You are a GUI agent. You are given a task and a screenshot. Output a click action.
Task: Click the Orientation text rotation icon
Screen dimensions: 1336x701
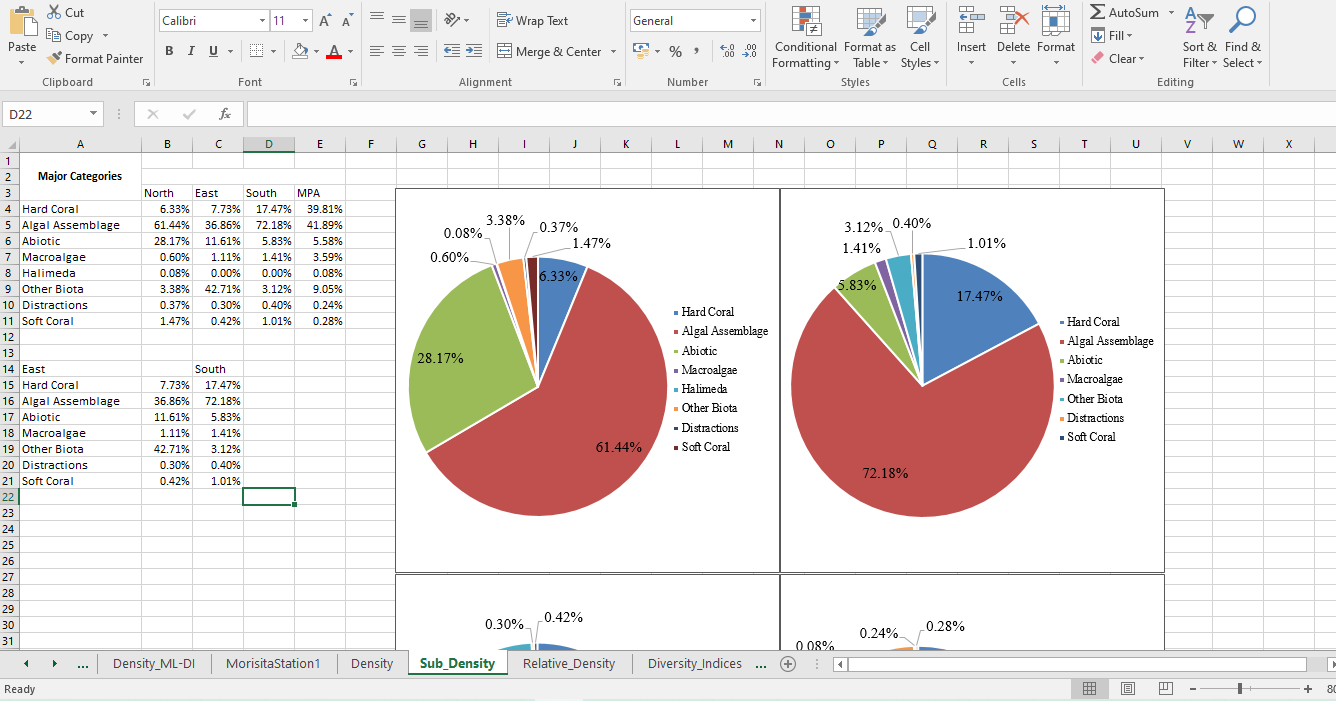[451, 19]
